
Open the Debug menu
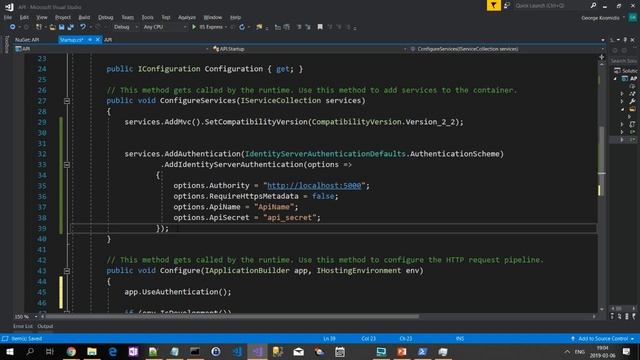(x=106, y=17)
